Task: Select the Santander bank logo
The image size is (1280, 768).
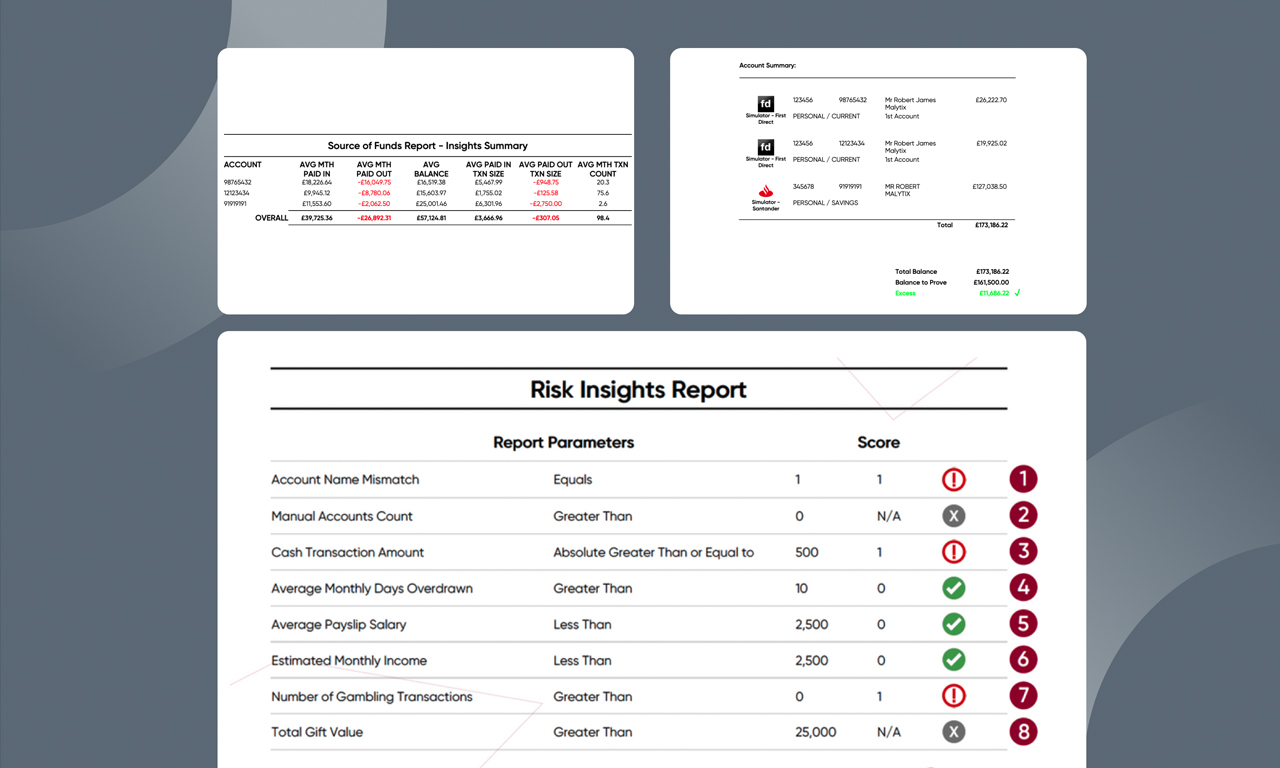Action: point(765,191)
